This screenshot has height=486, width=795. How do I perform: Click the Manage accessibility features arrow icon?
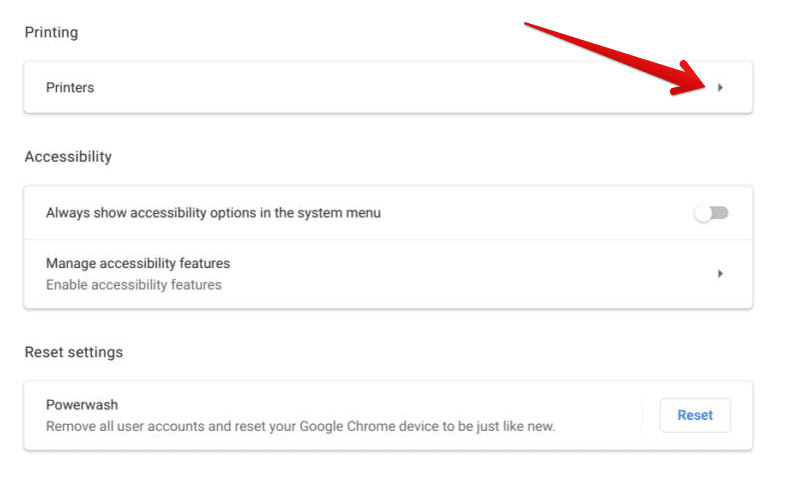click(720, 274)
